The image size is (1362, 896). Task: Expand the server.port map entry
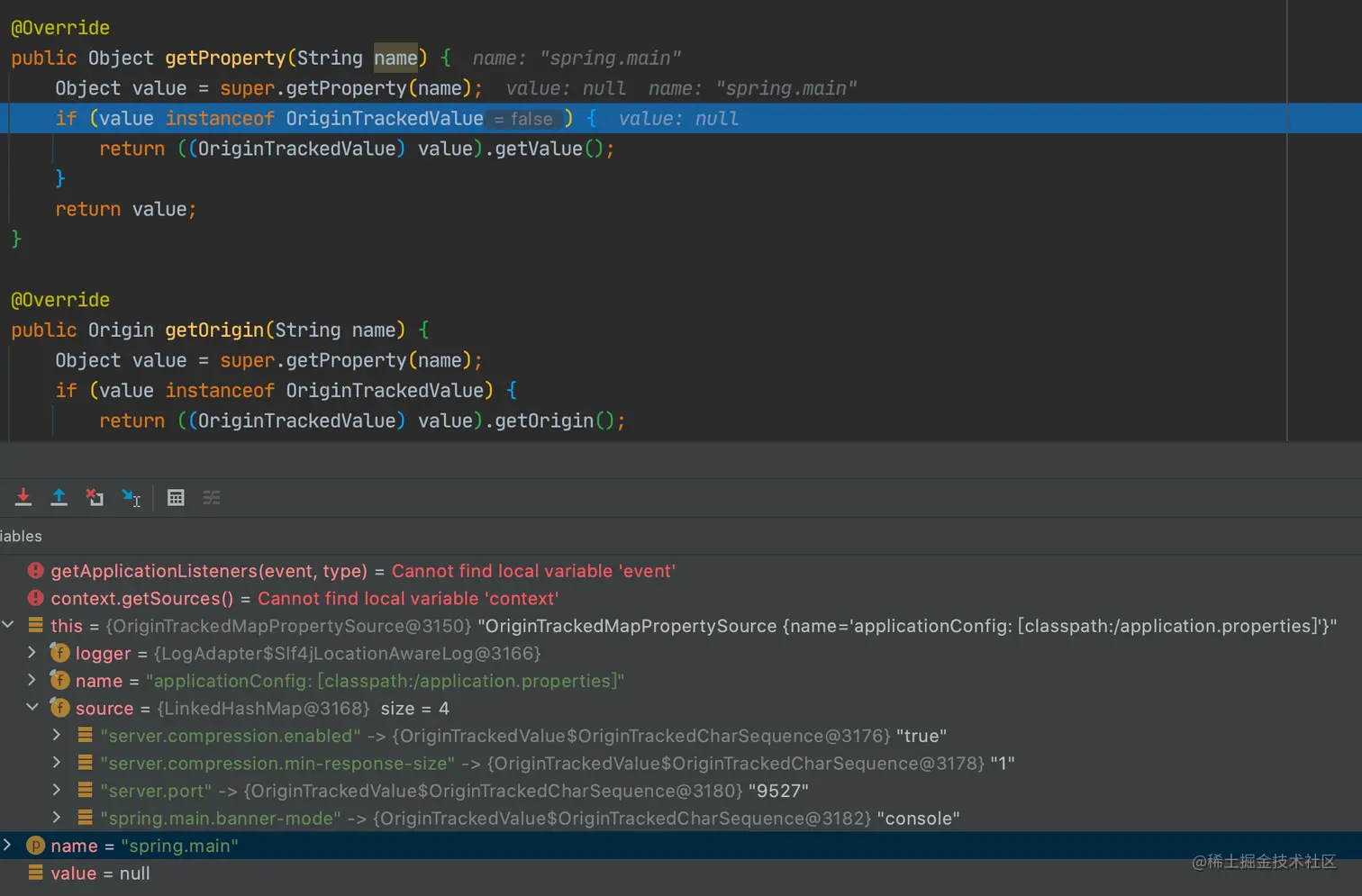[57, 790]
